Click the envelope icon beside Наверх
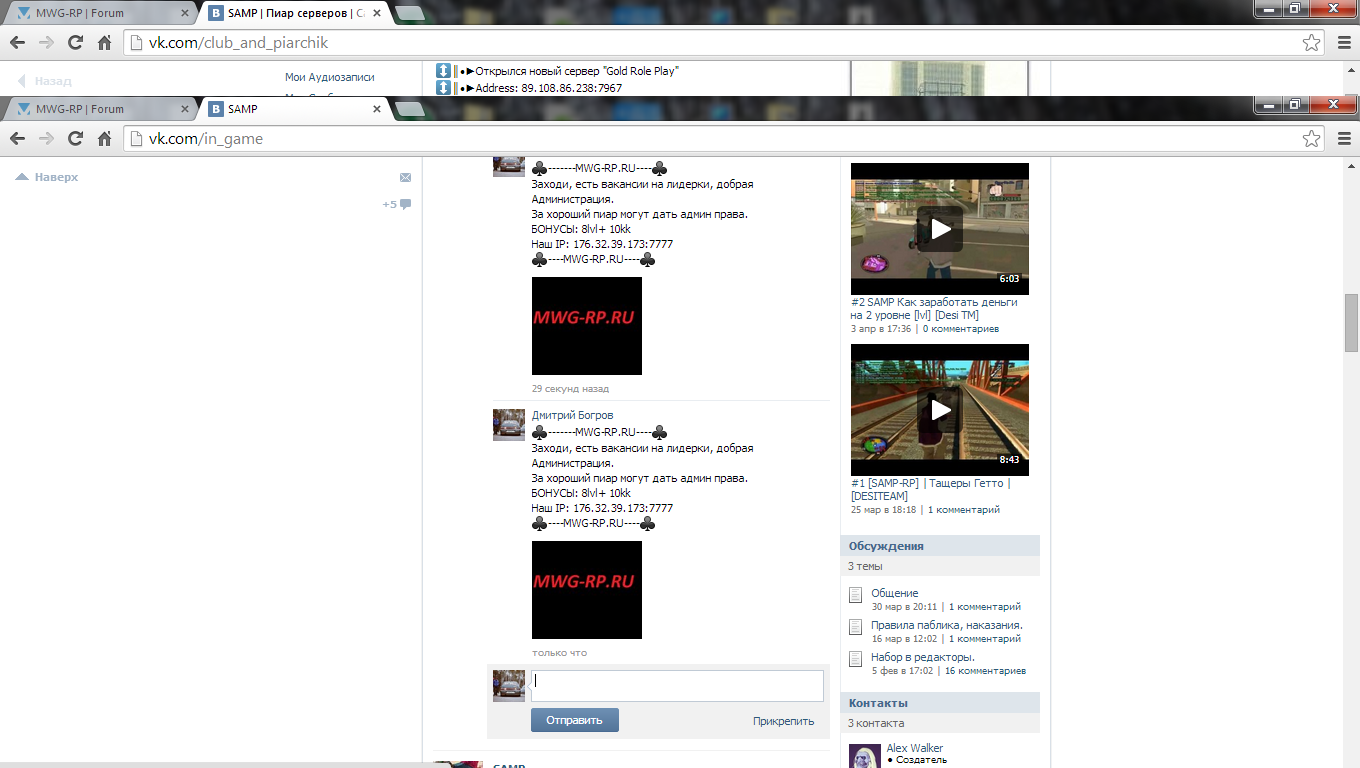 (405, 178)
